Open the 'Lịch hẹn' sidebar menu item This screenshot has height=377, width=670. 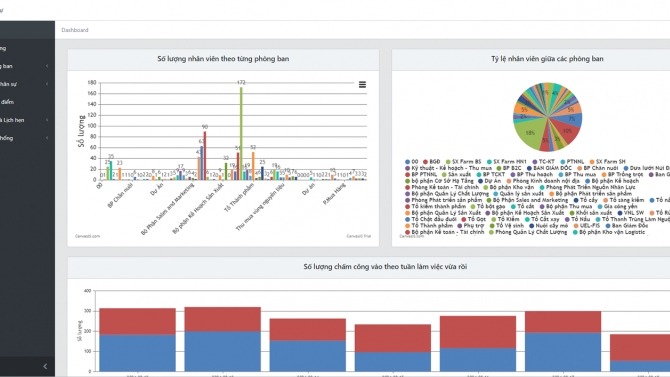27,120
